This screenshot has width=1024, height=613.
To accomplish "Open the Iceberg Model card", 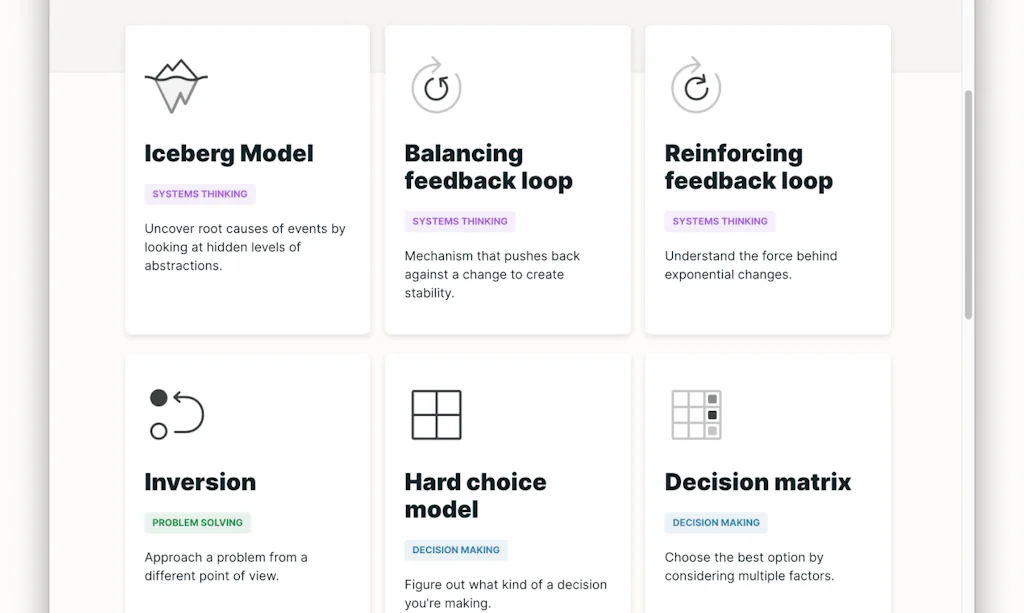I will coord(247,180).
